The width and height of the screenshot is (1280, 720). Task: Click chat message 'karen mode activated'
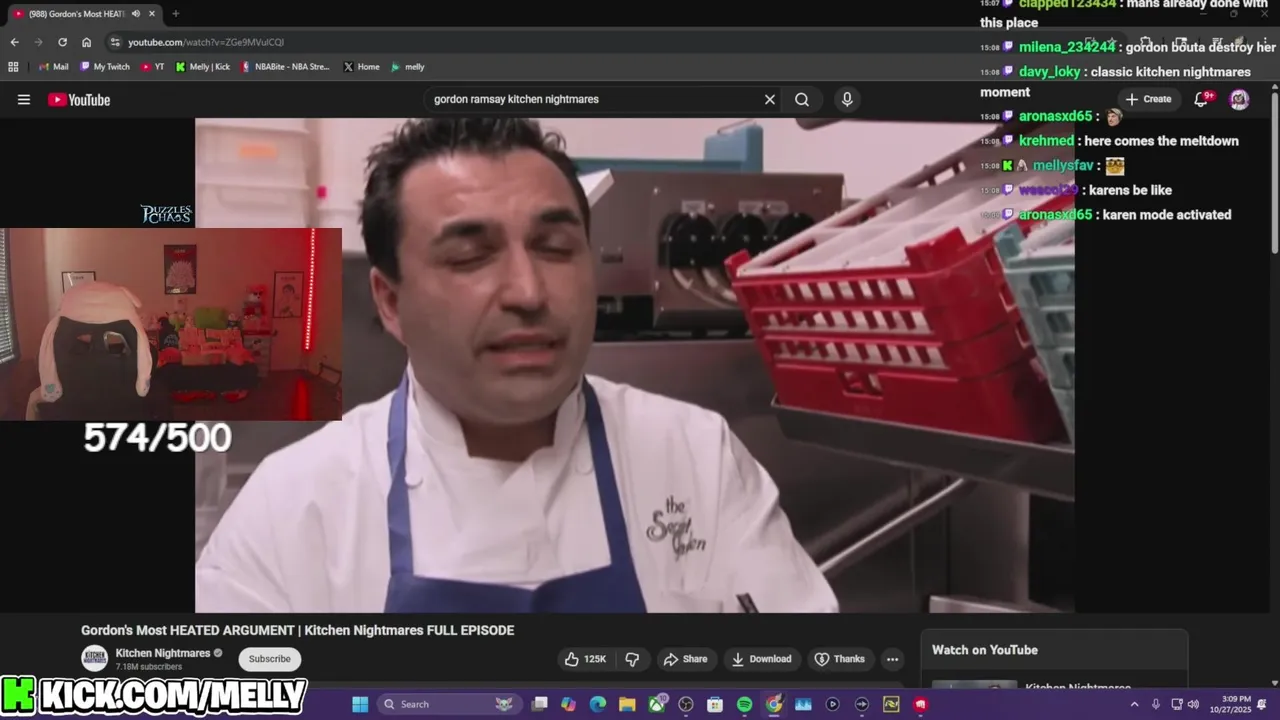tap(1167, 215)
